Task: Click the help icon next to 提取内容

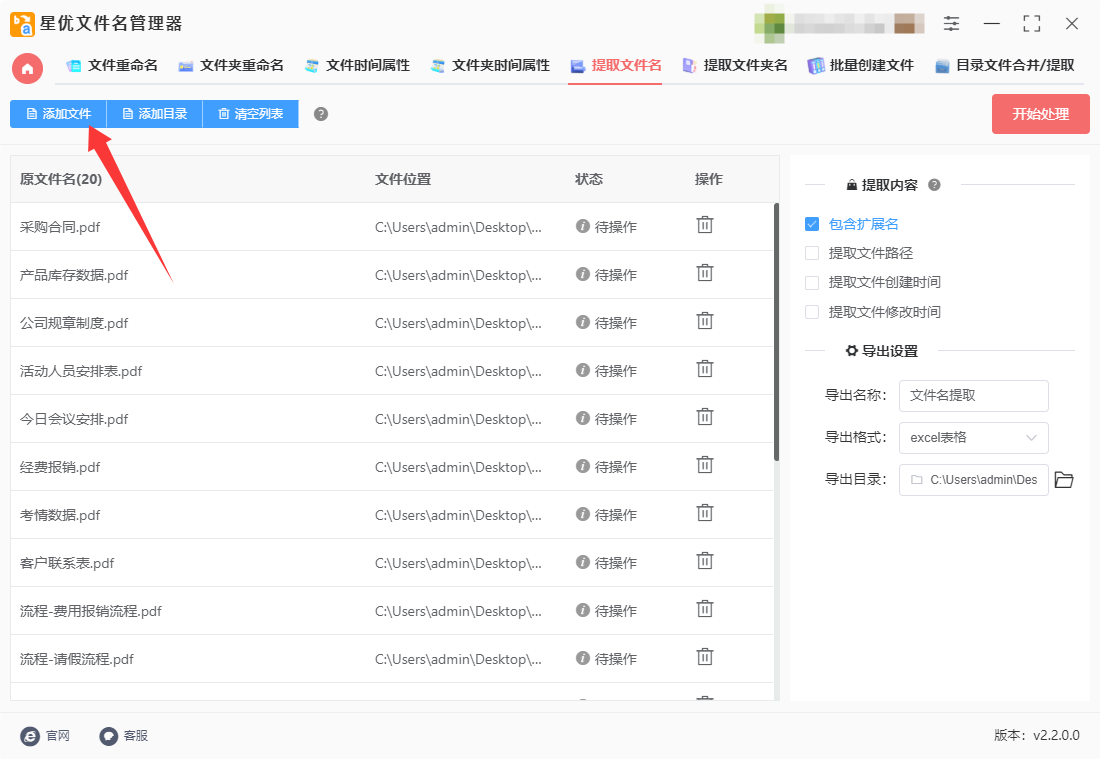Action: pyautogui.click(x=934, y=185)
